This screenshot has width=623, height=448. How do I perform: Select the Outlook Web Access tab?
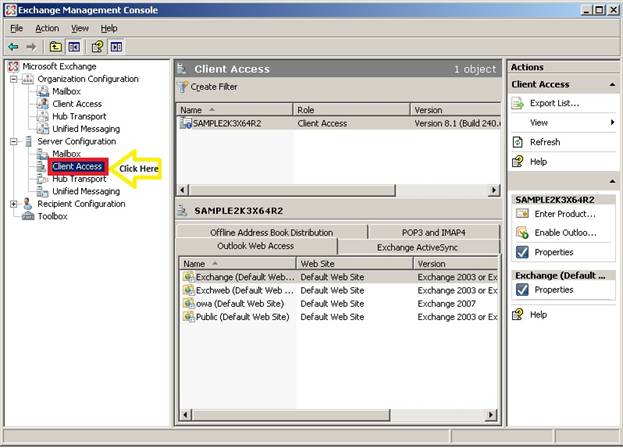click(256, 246)
